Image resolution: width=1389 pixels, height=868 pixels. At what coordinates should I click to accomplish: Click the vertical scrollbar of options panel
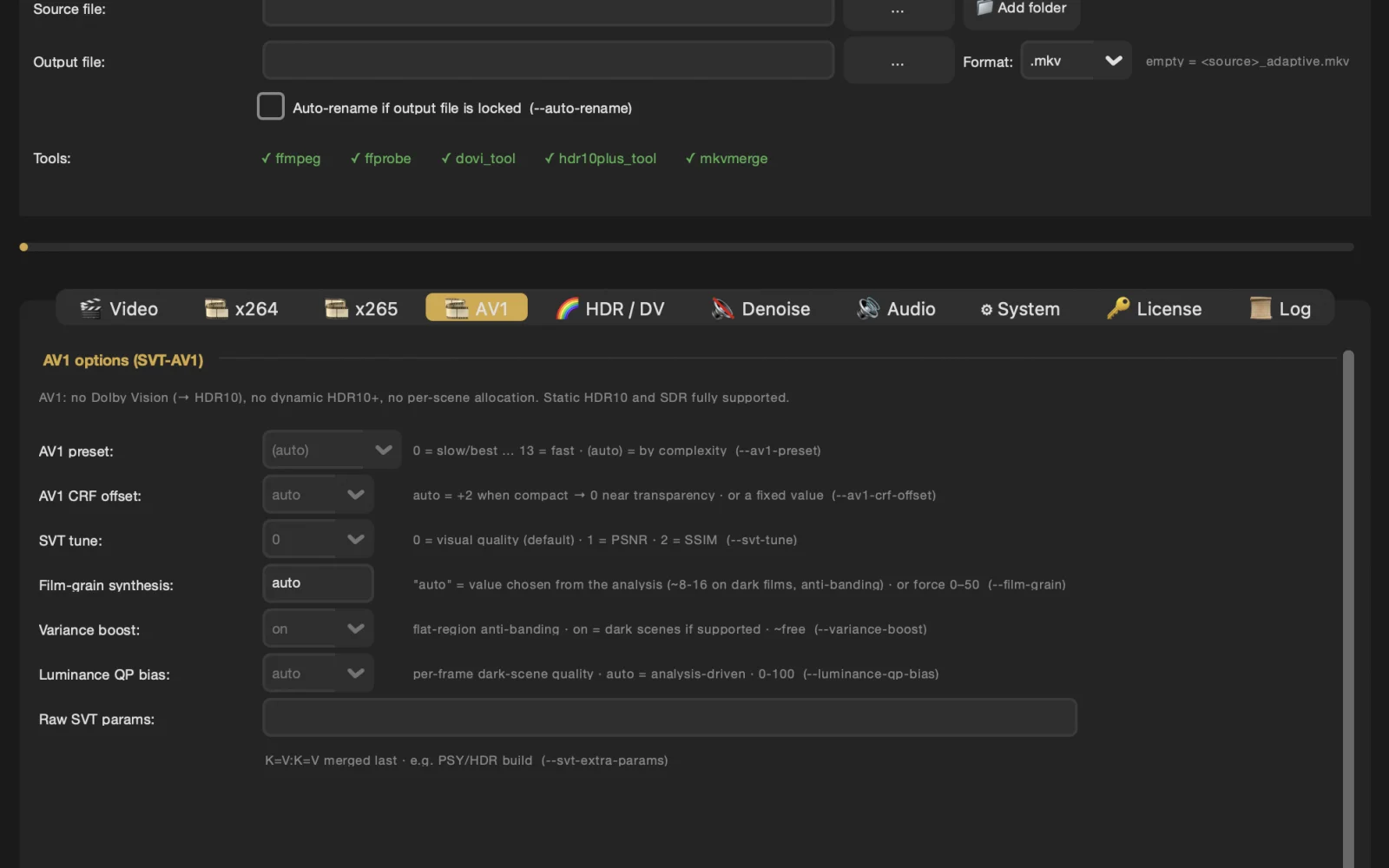1348,608
